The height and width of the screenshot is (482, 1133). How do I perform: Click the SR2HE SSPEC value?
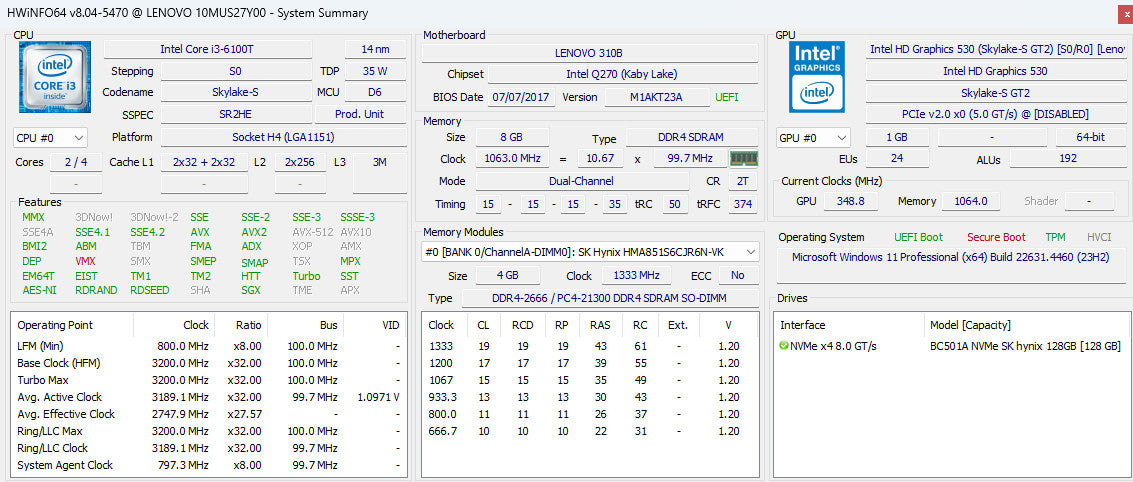pyautogui.click(x=236, y=114)
